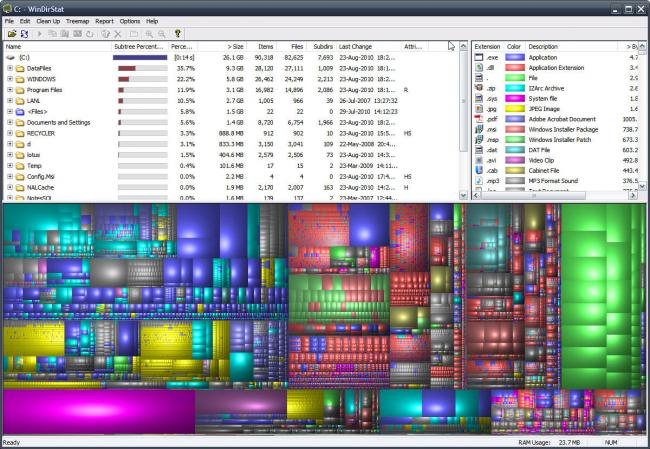This screenshot has width=650, height=449.
Task: Expand the WINDOWS folder node
Action: click(9, 79)
